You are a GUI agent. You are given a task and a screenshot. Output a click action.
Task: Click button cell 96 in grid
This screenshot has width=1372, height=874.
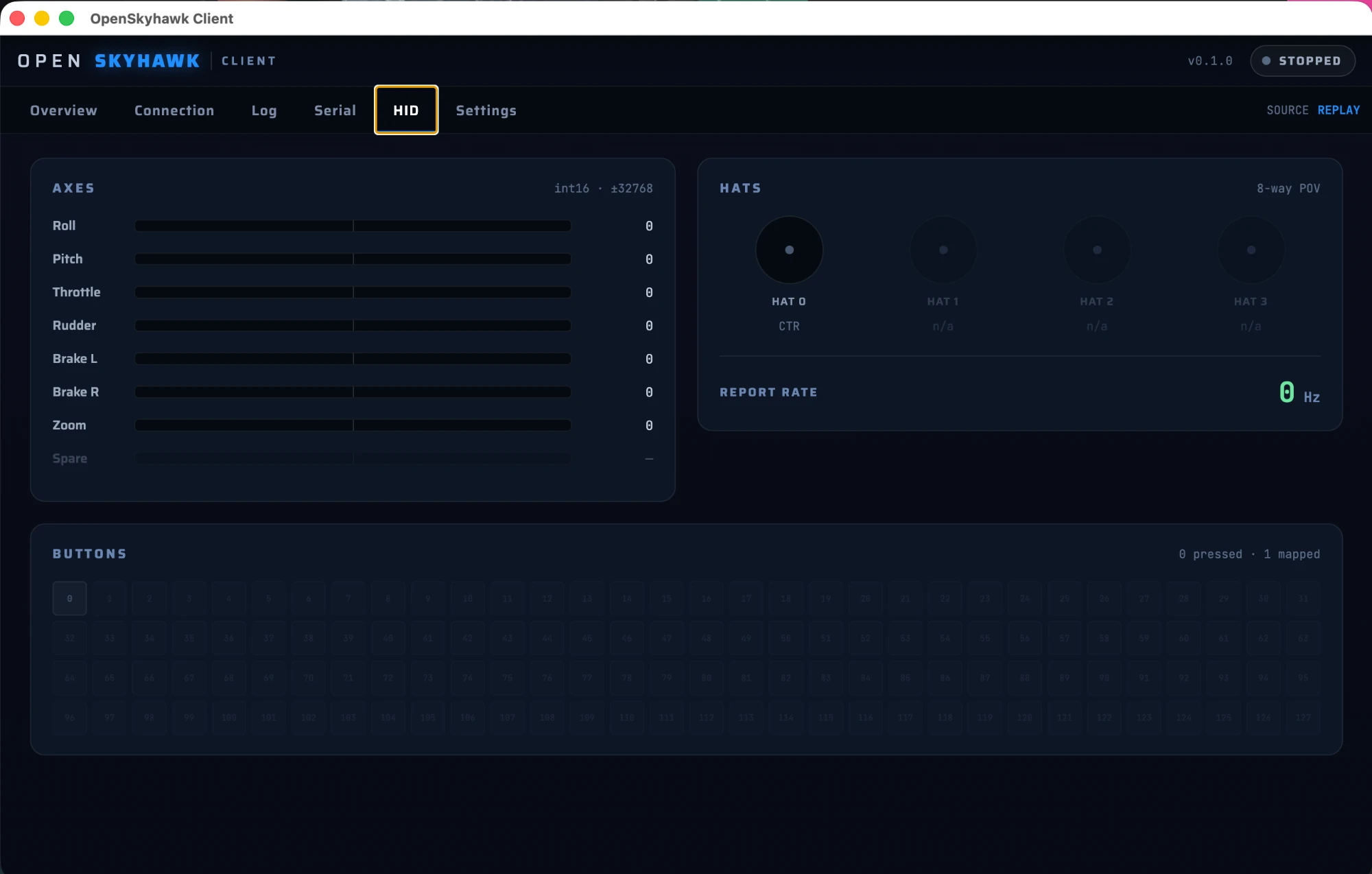pyautogui.click(x=69, y=718)
